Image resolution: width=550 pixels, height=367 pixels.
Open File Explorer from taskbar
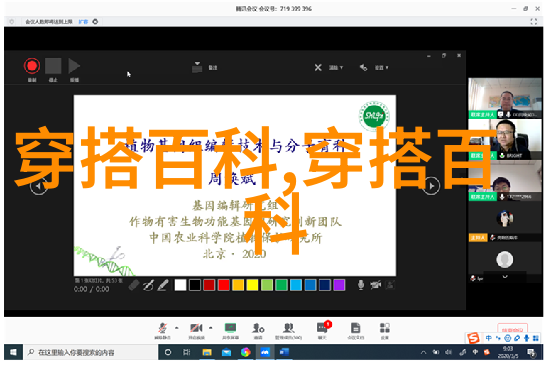pyautogui.click(x=207, y=352)
